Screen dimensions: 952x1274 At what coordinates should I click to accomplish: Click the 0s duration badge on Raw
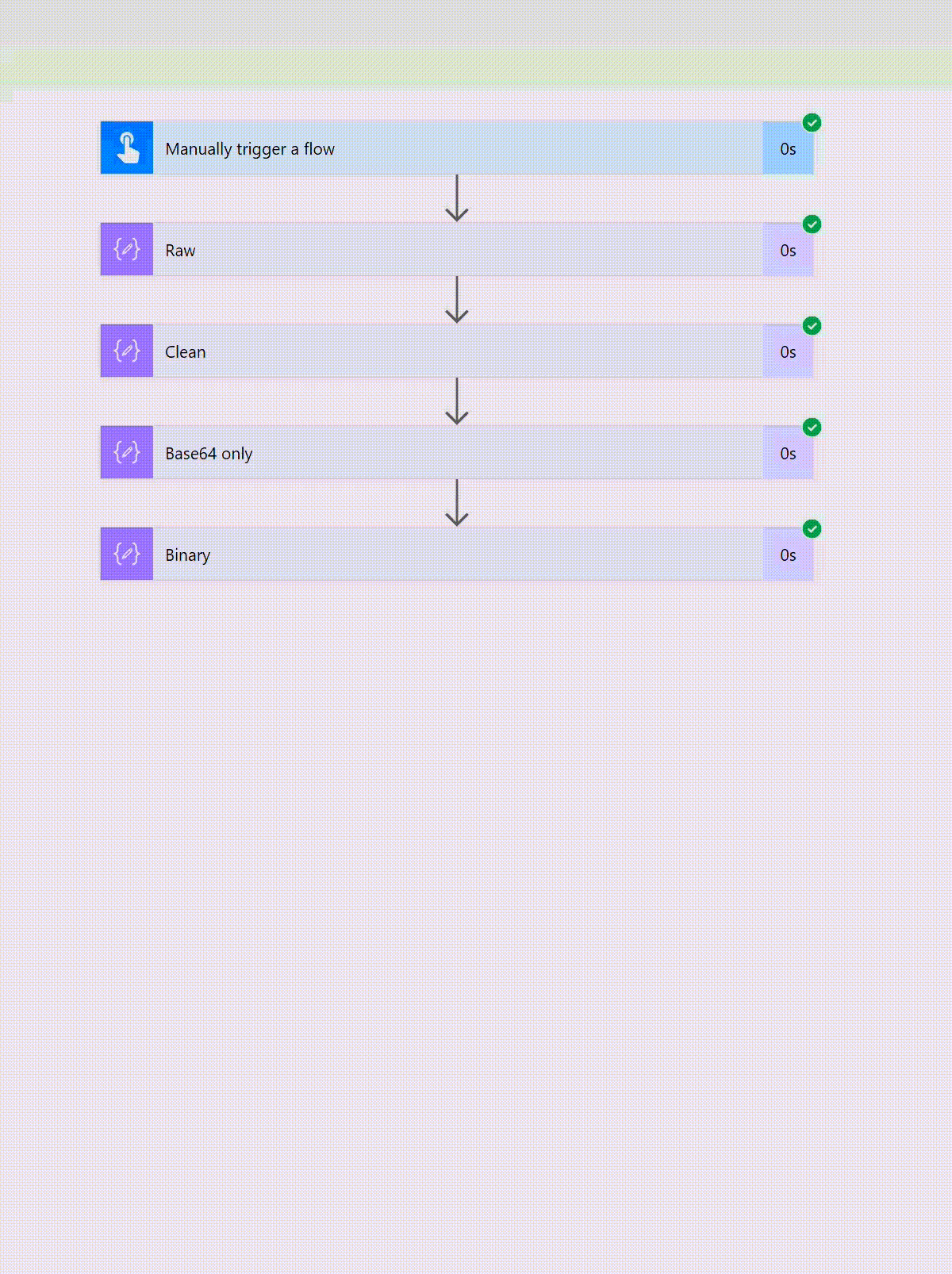pos(788,250)
